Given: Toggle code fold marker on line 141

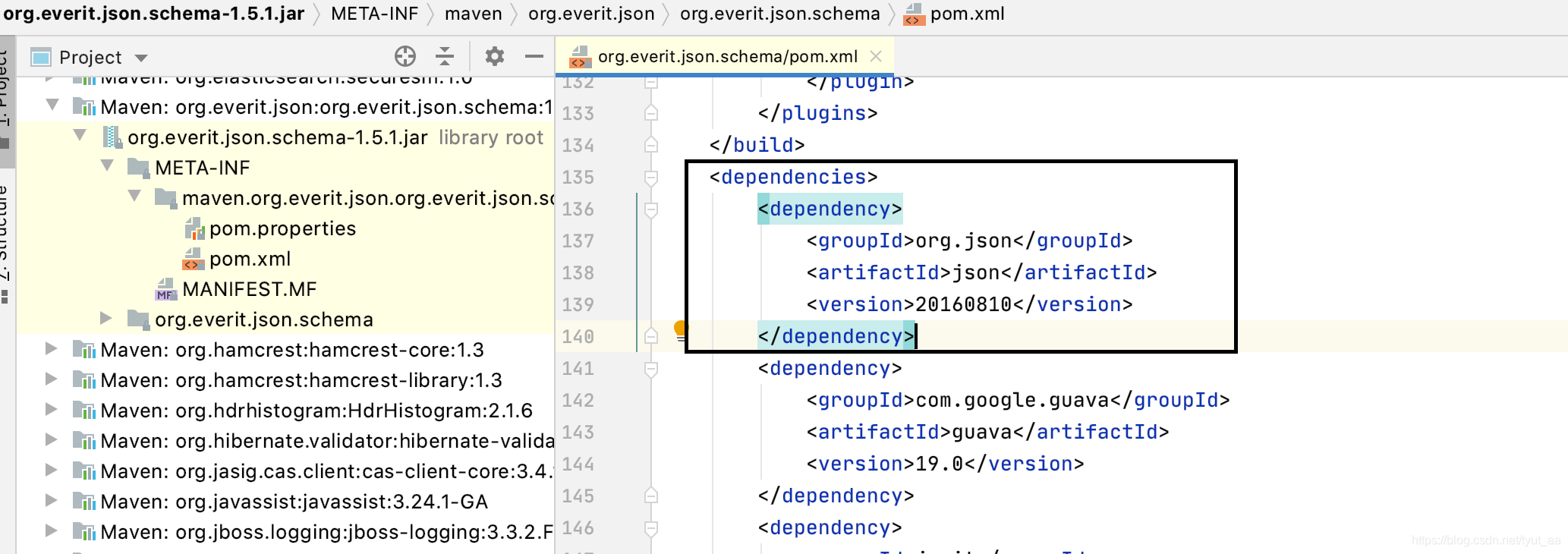Looking at the screenshot, I should (x=651, y=369).
